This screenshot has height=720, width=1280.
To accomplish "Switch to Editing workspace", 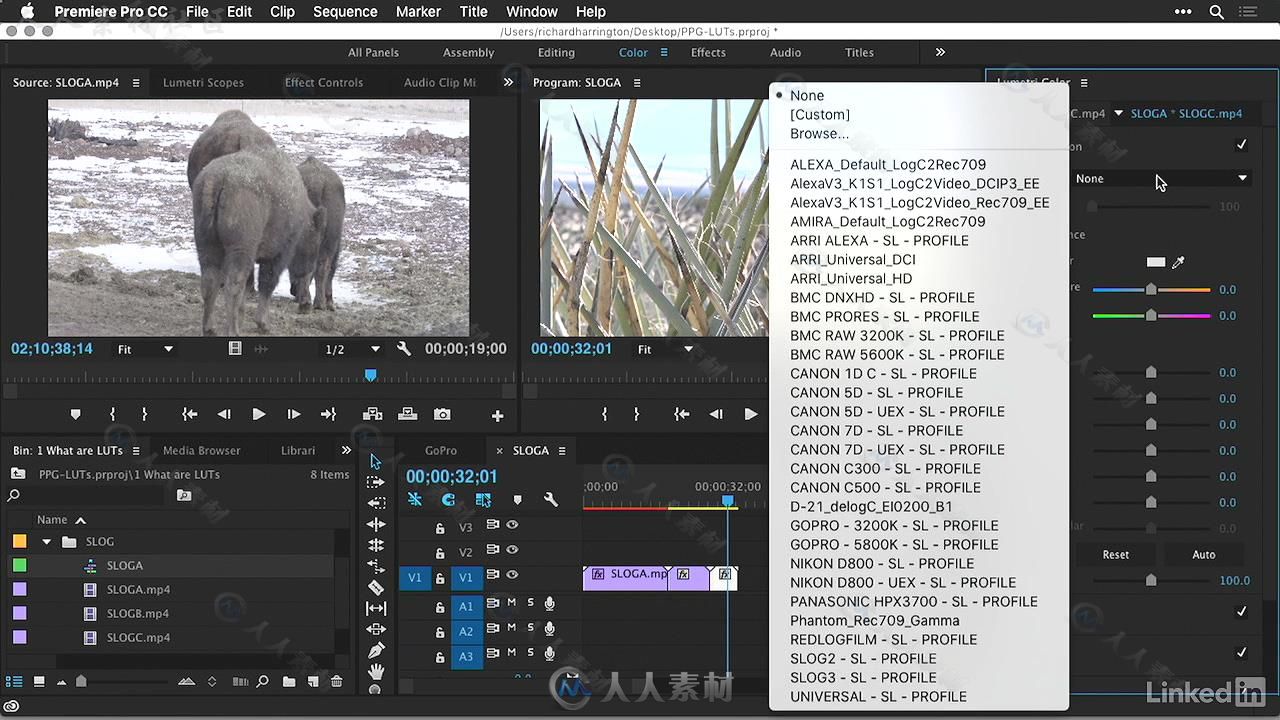I will pyautogui.click(x=556, y=52).
